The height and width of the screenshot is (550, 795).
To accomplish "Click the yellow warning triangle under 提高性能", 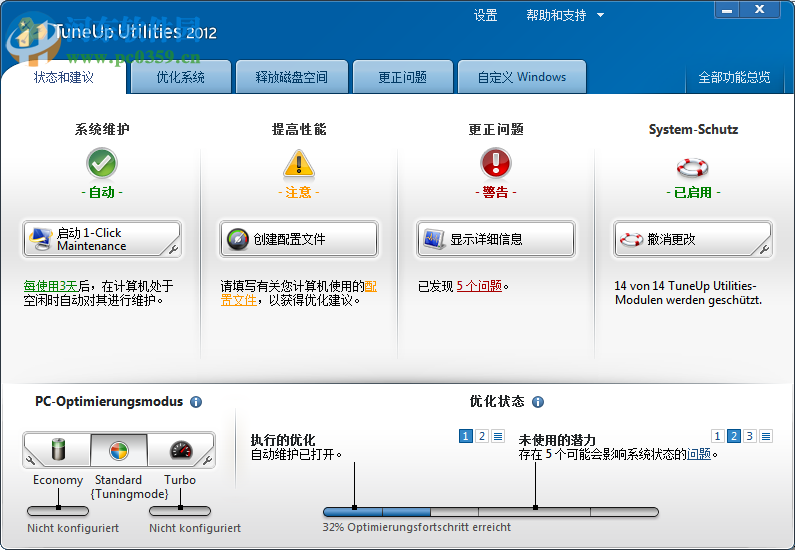I will click(299, 164).
